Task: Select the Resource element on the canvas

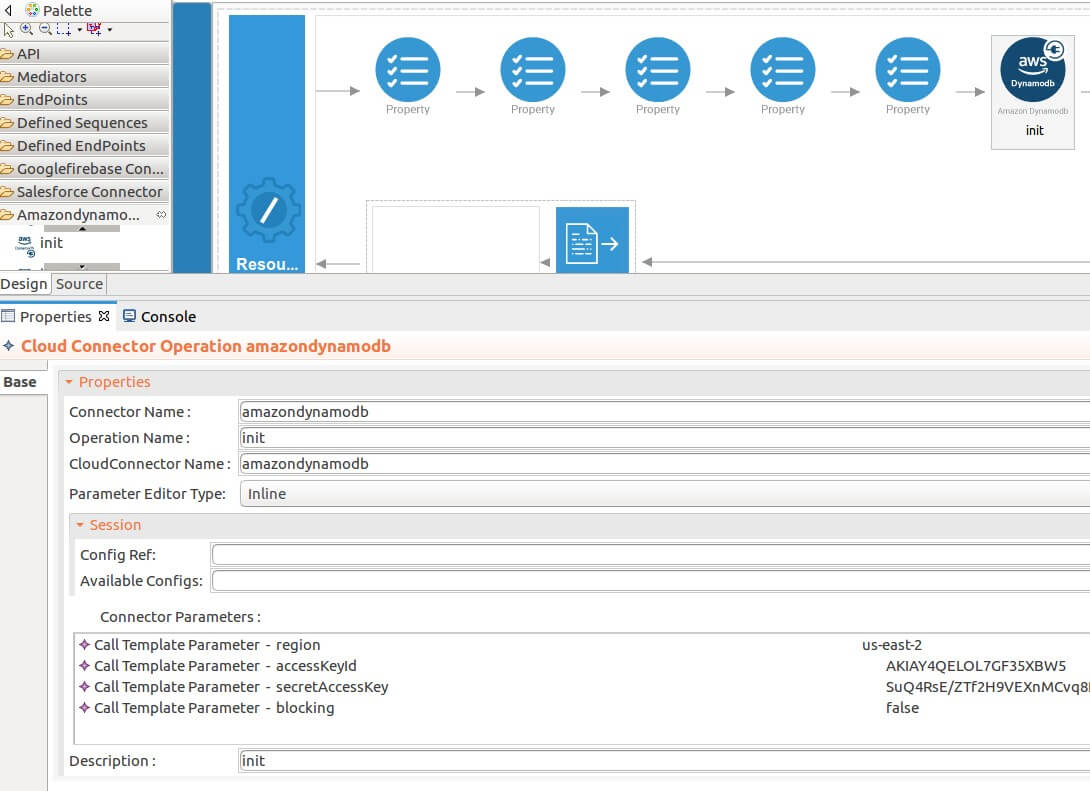Action: (x=267, y=210)
